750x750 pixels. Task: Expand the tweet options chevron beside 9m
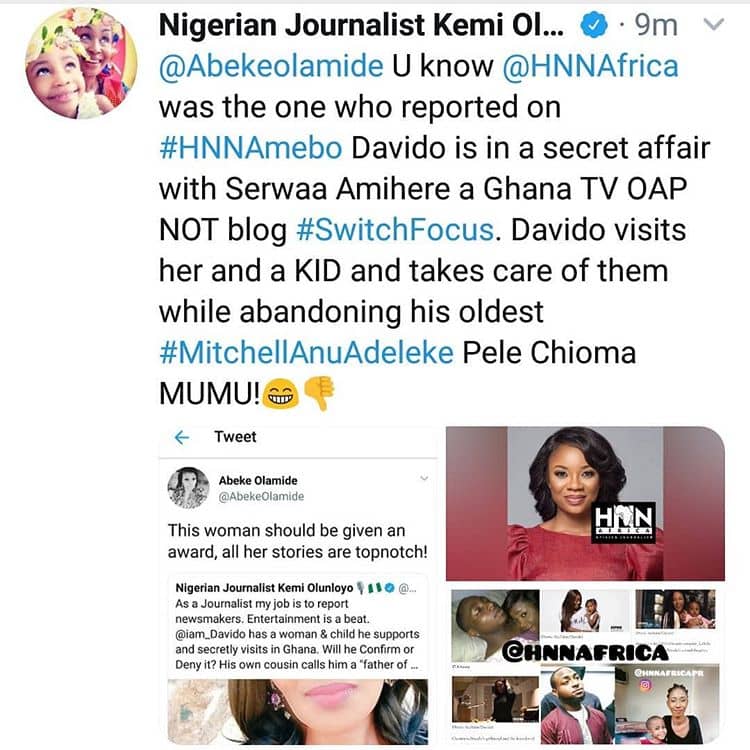[712, 24]
